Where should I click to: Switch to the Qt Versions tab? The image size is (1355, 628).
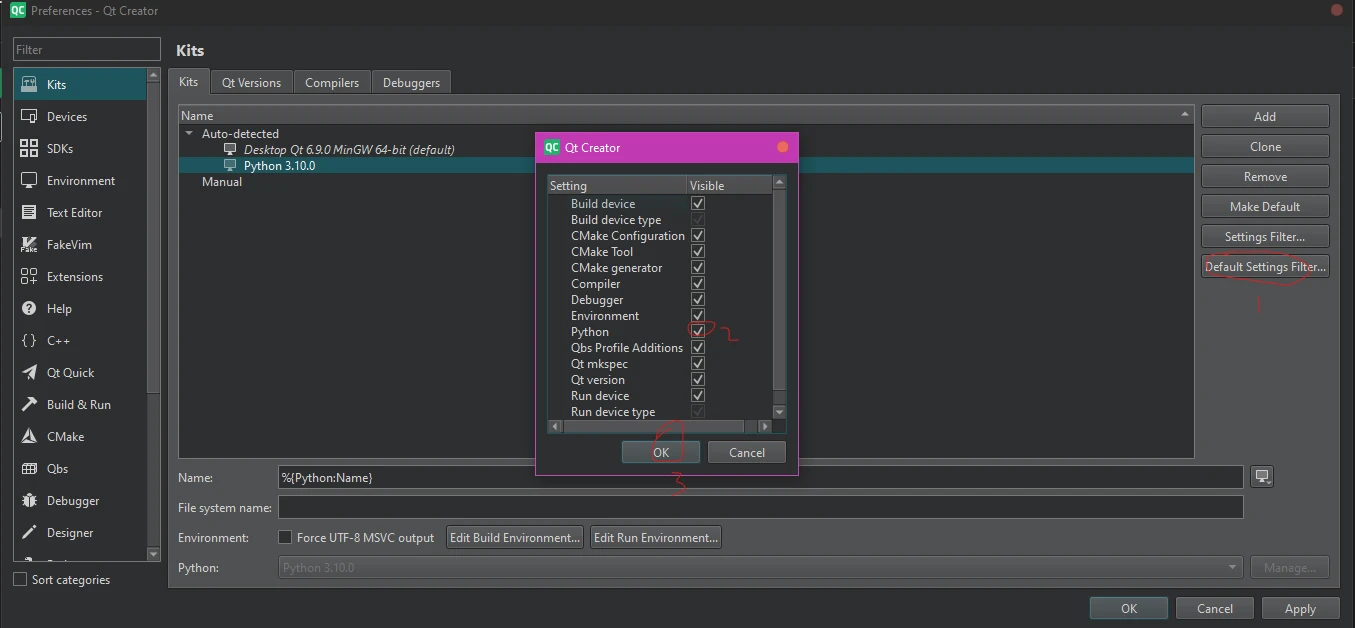click(252, 83)
